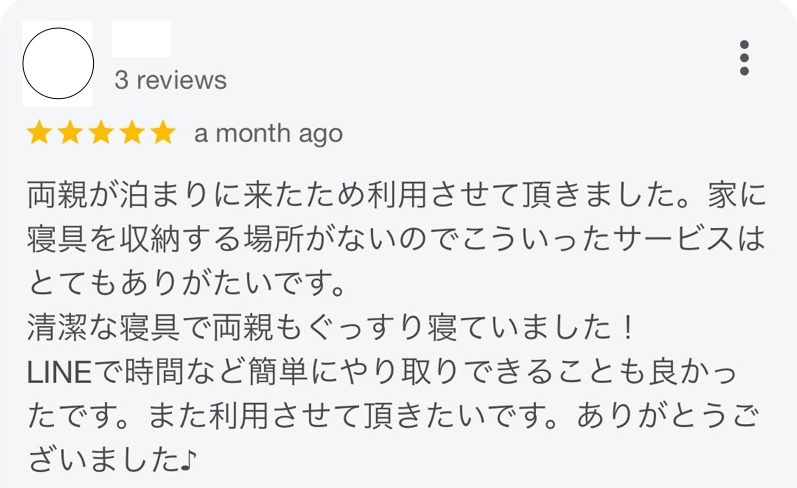Click the line とてもありがたいです。

click(x=184, y=283)
